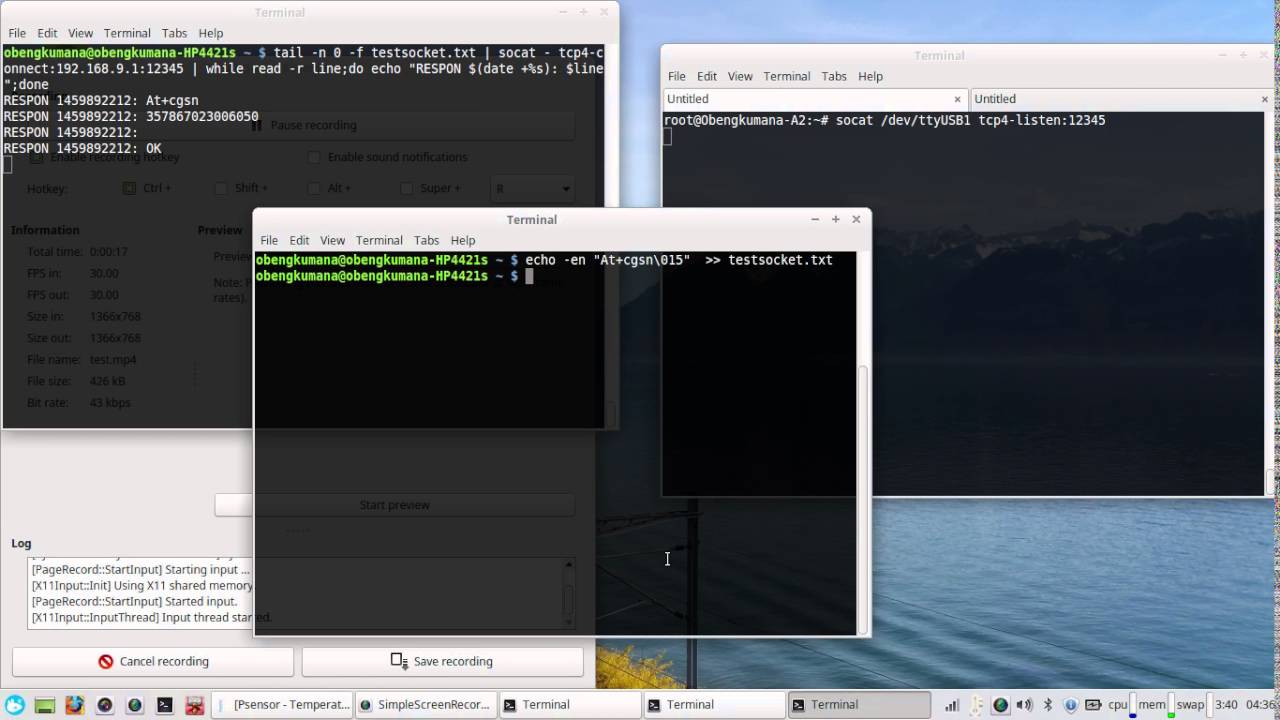Switch to Psensor taskbar window button
1280x720 pixels.
pos(282,705)
